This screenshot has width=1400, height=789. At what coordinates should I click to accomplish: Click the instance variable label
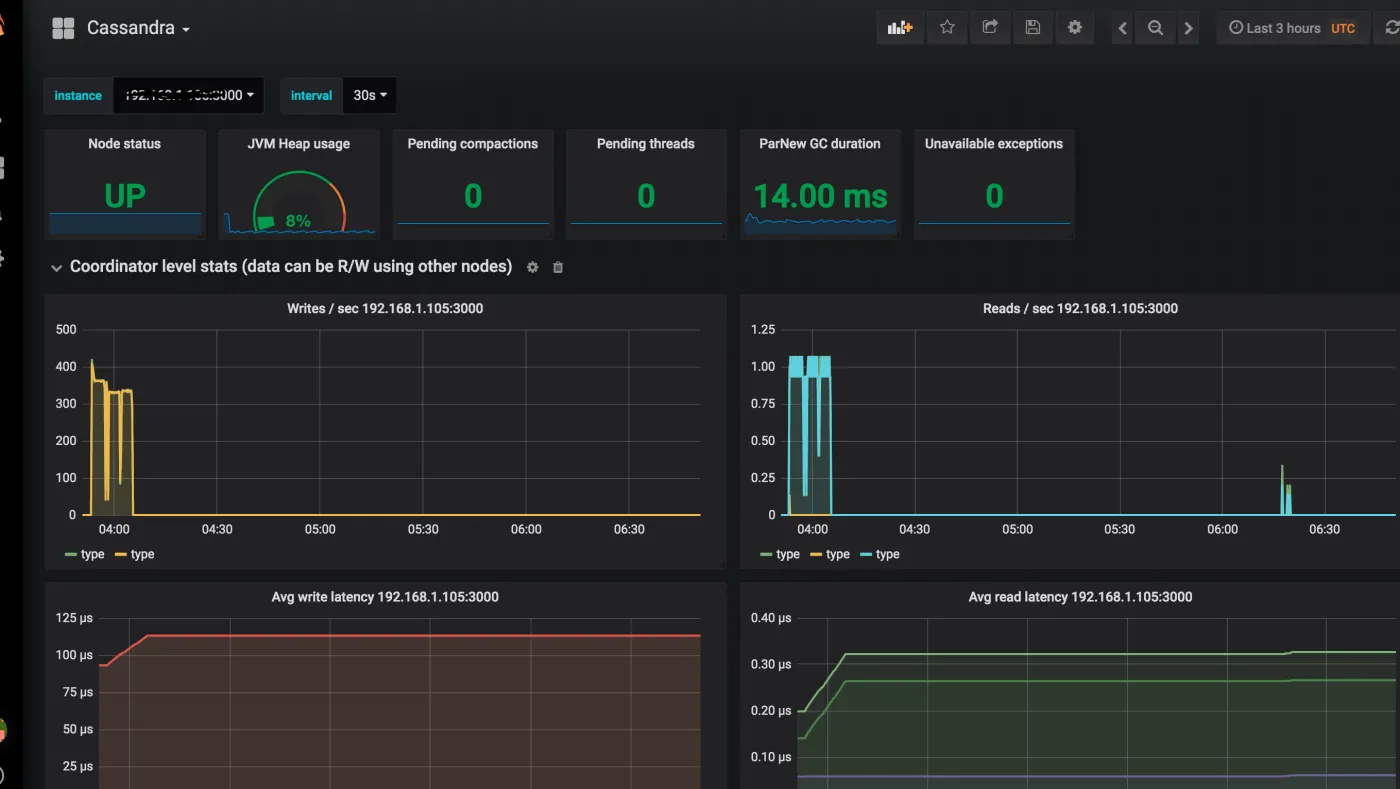click(78, 96)
